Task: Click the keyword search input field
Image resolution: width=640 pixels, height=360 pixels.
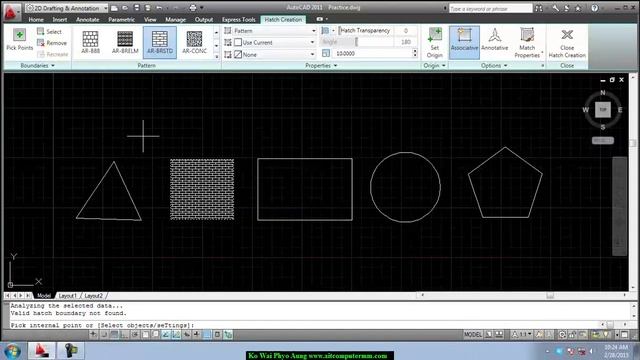Action: coord(490,8)
